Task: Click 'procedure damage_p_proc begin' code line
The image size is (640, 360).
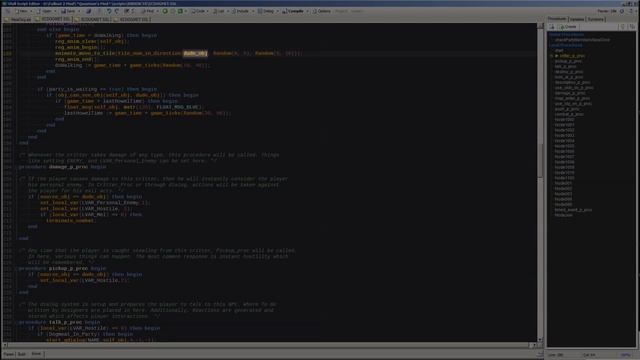Action: click(62, 167)
